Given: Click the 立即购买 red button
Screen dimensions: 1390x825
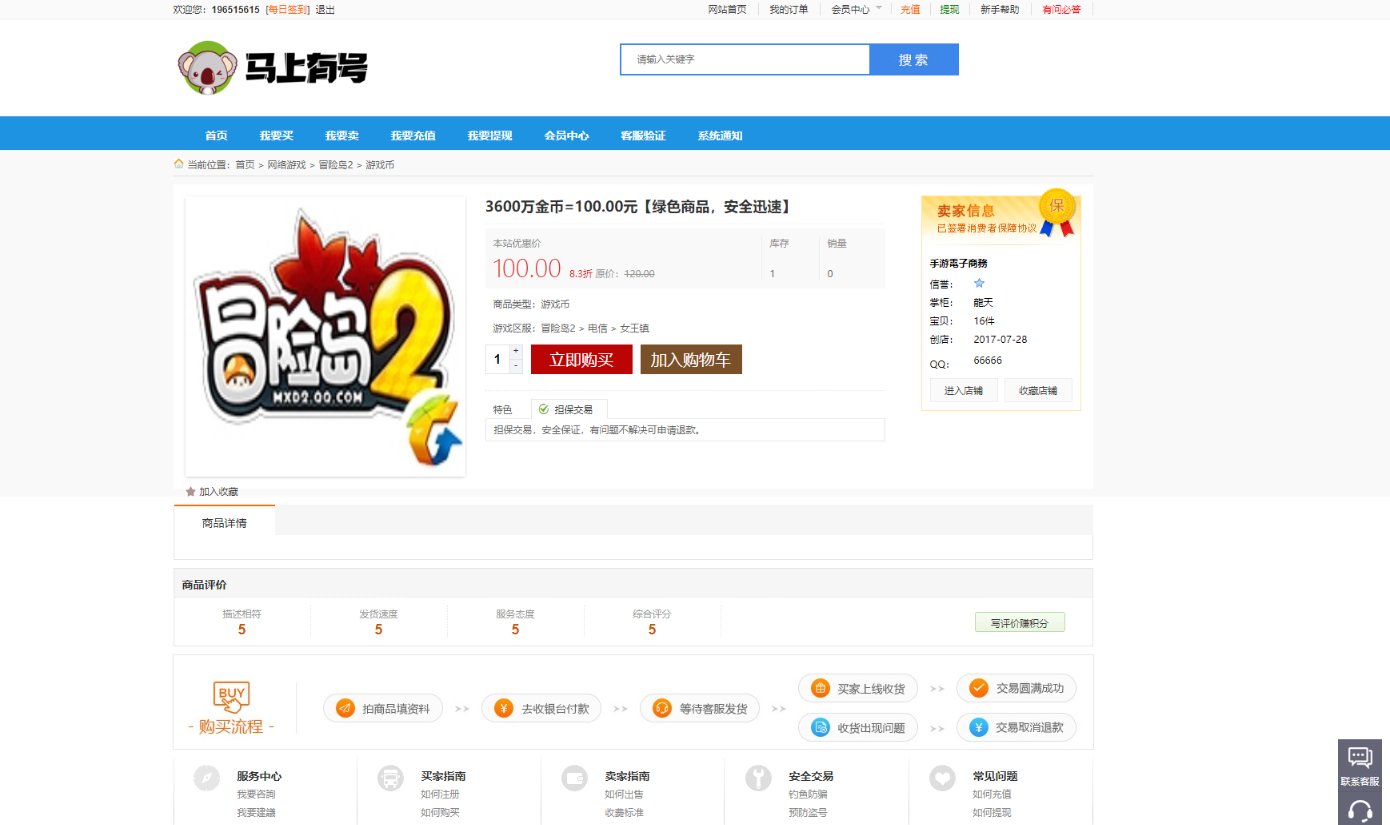Looking at the screenshot, I should (582, 359).
